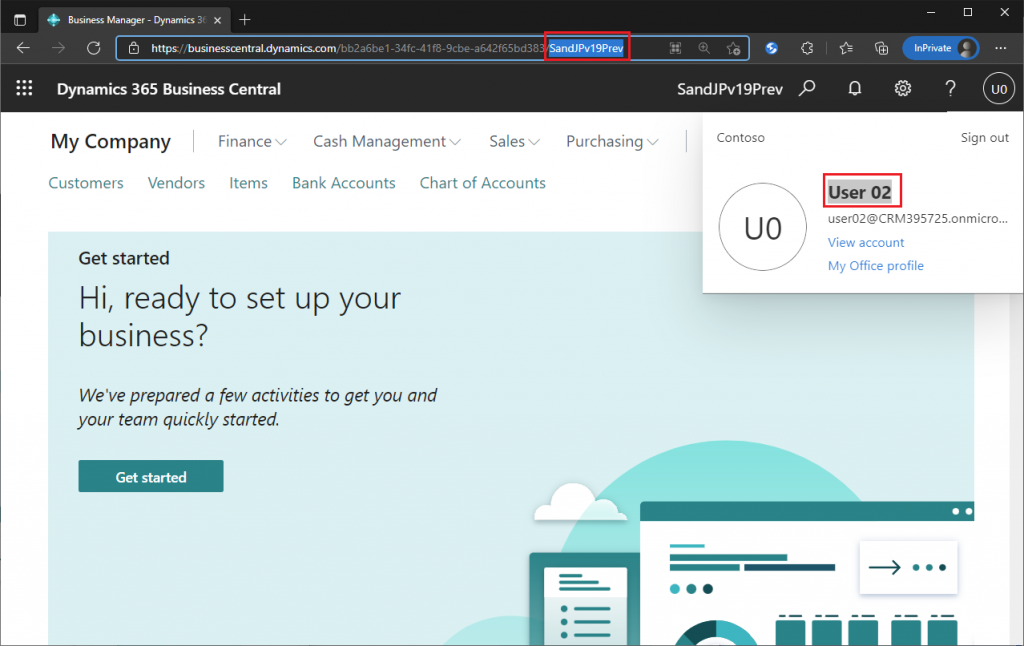Open the Help question mark

click(950, 88)
